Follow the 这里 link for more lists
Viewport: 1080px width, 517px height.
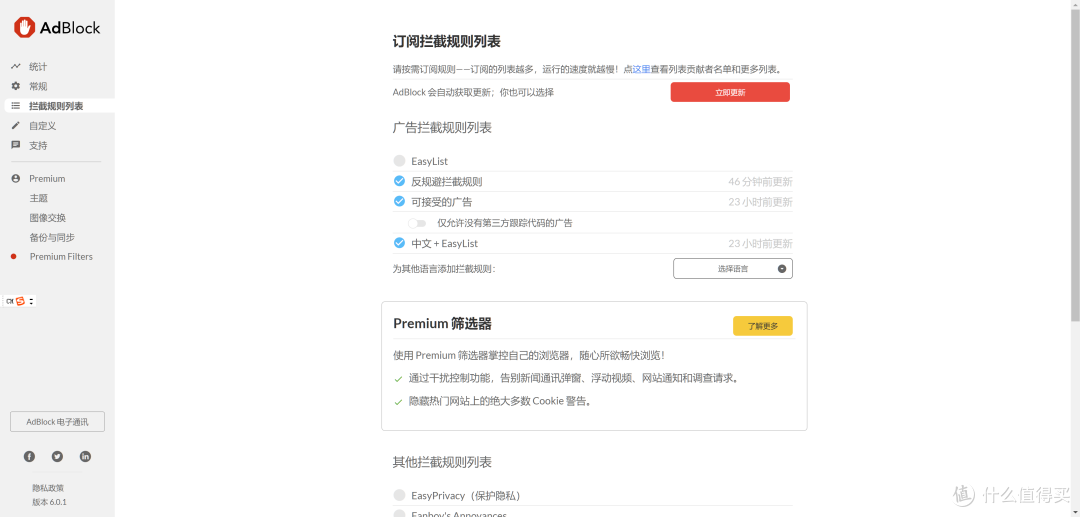(641, 70)
